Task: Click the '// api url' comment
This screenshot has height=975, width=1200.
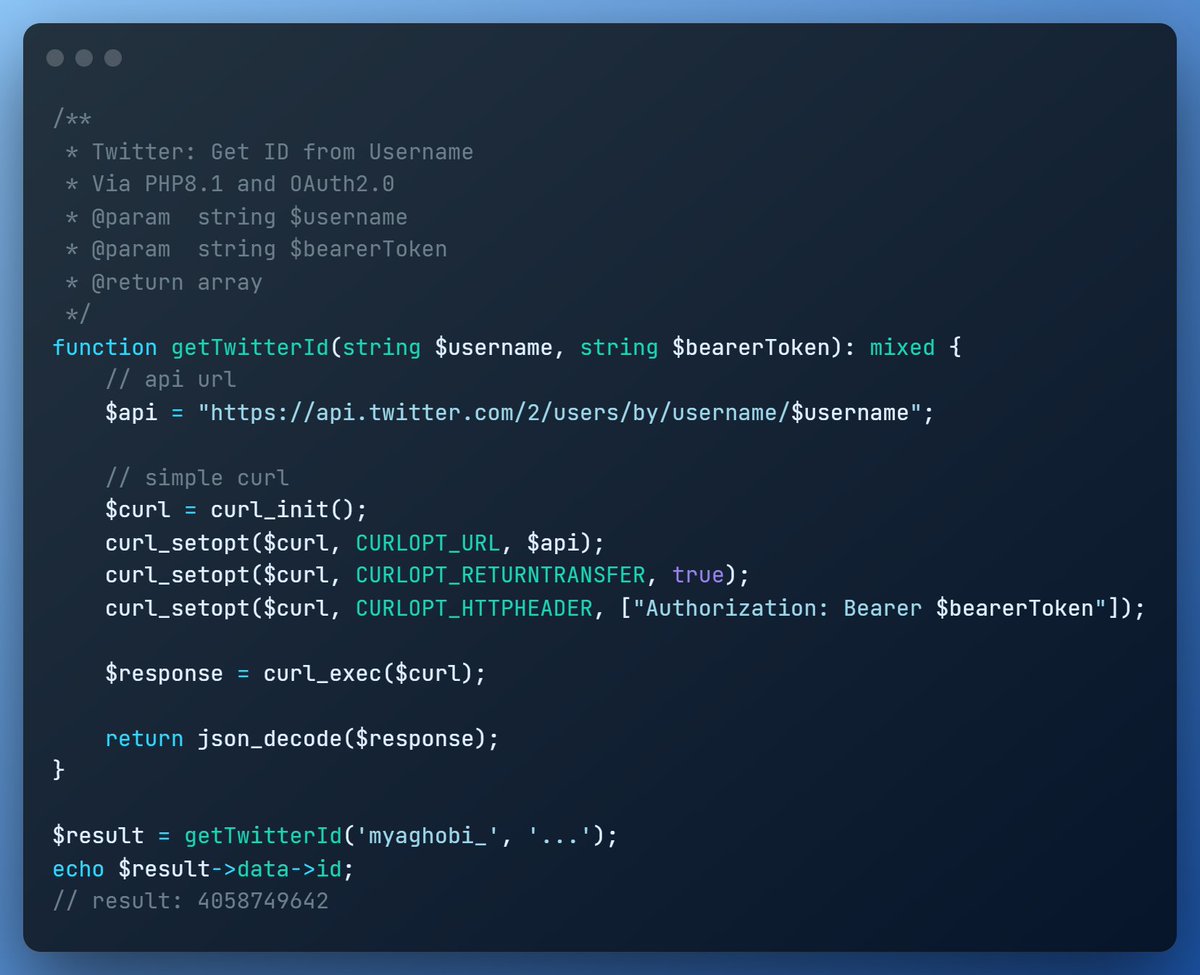Action: (x=171, y=380)
